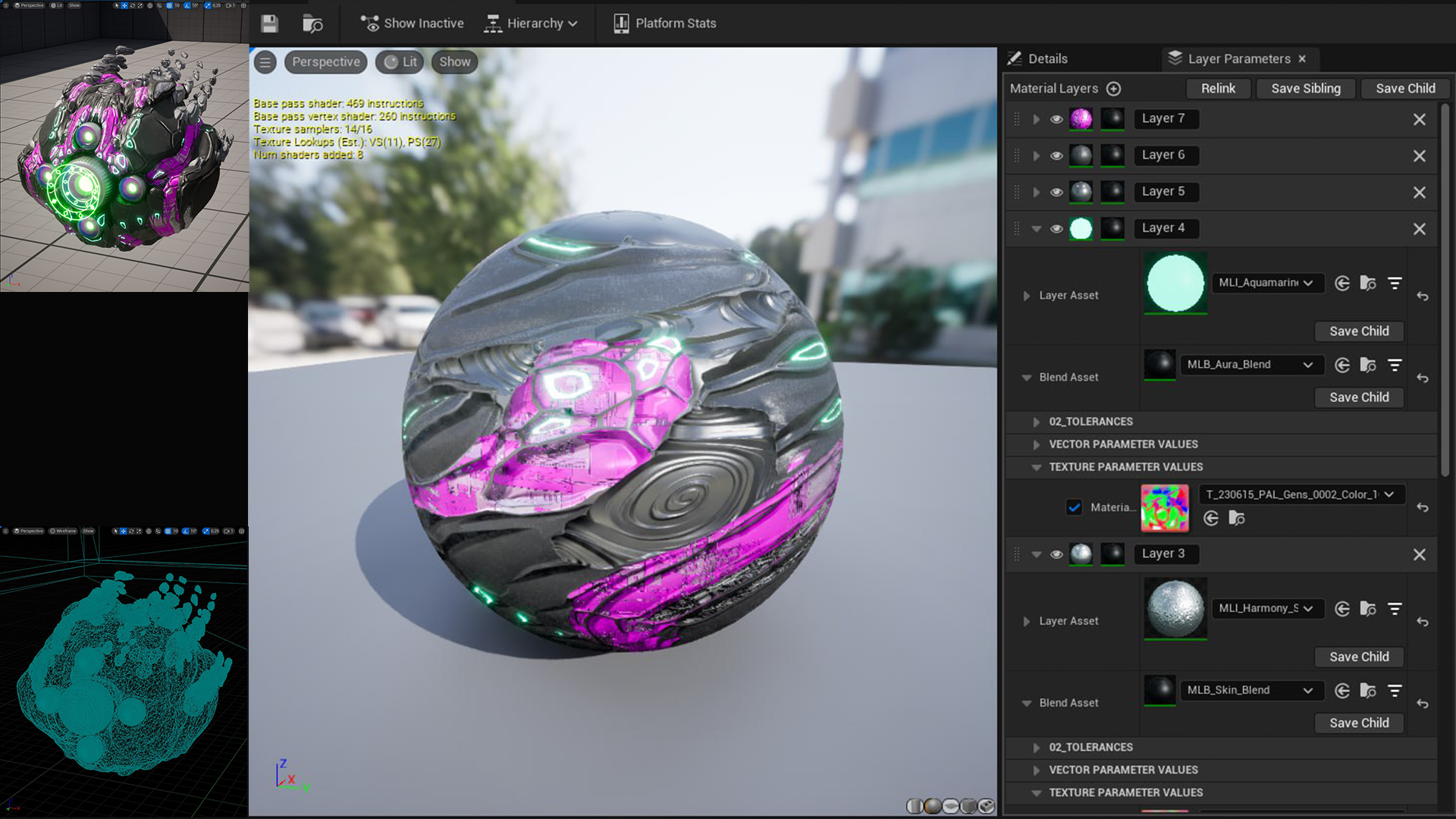The image size is (1456, 819).
Task: Add a new material layer (plus icon)
Action: point(1113,89)
